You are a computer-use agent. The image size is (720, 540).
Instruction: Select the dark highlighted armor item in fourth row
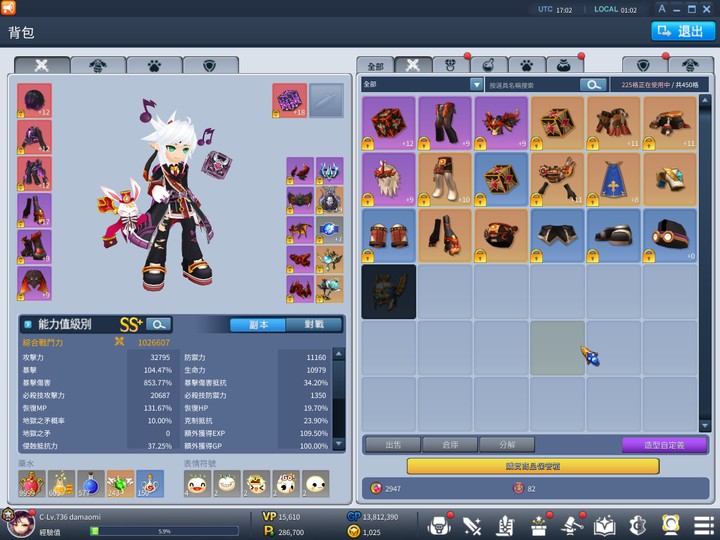click(x=389, y=292)
